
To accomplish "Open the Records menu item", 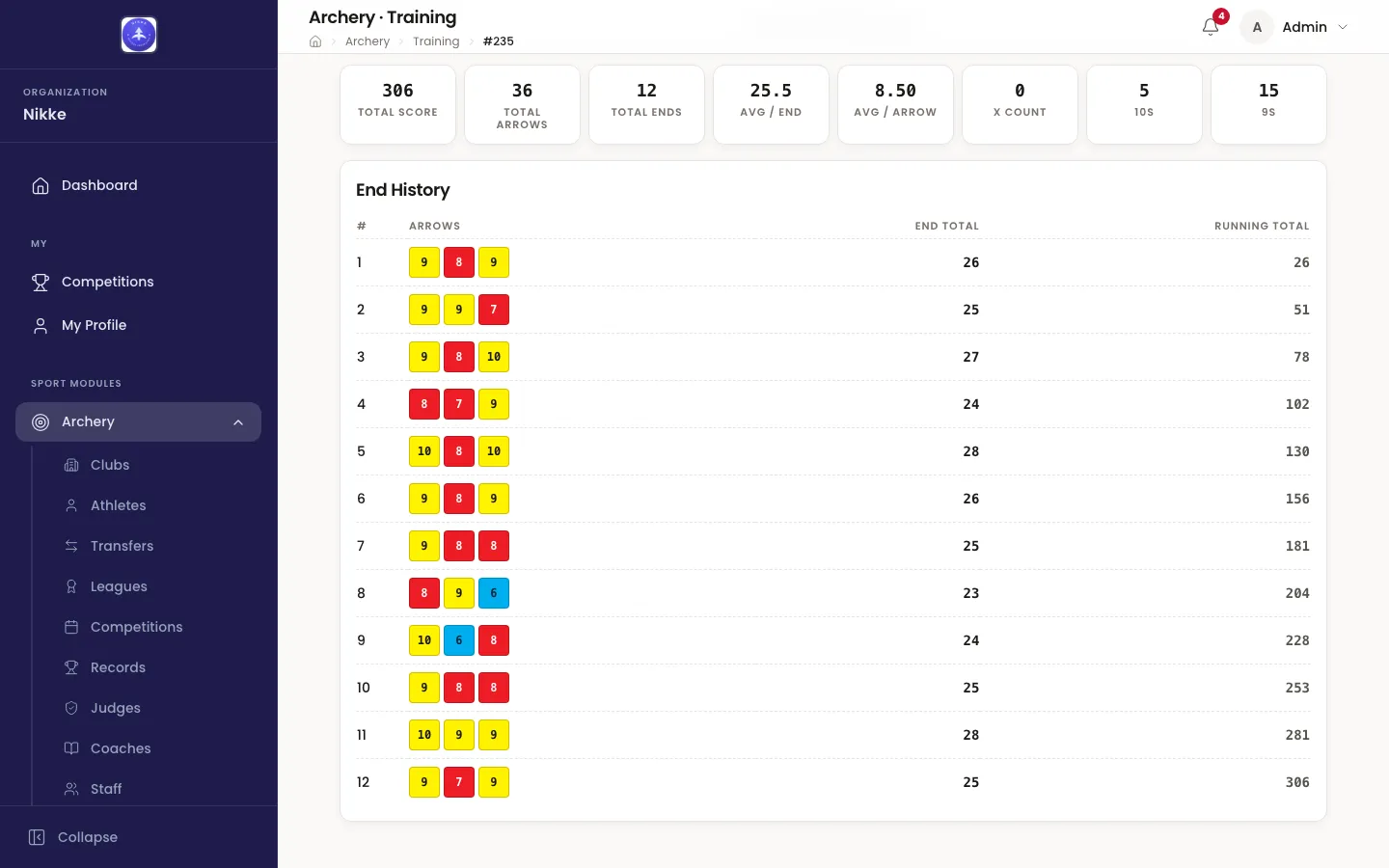I will [x=147, y=667].
